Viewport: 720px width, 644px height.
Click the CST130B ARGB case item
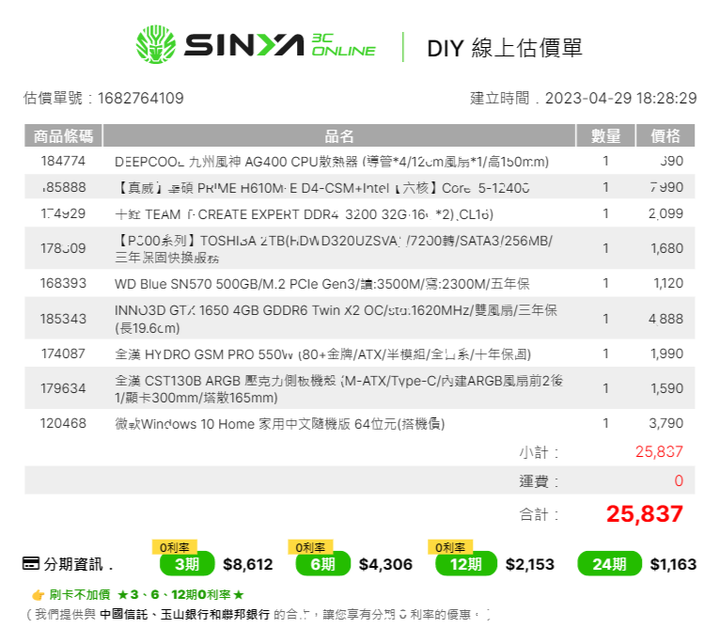click(339, 389)
